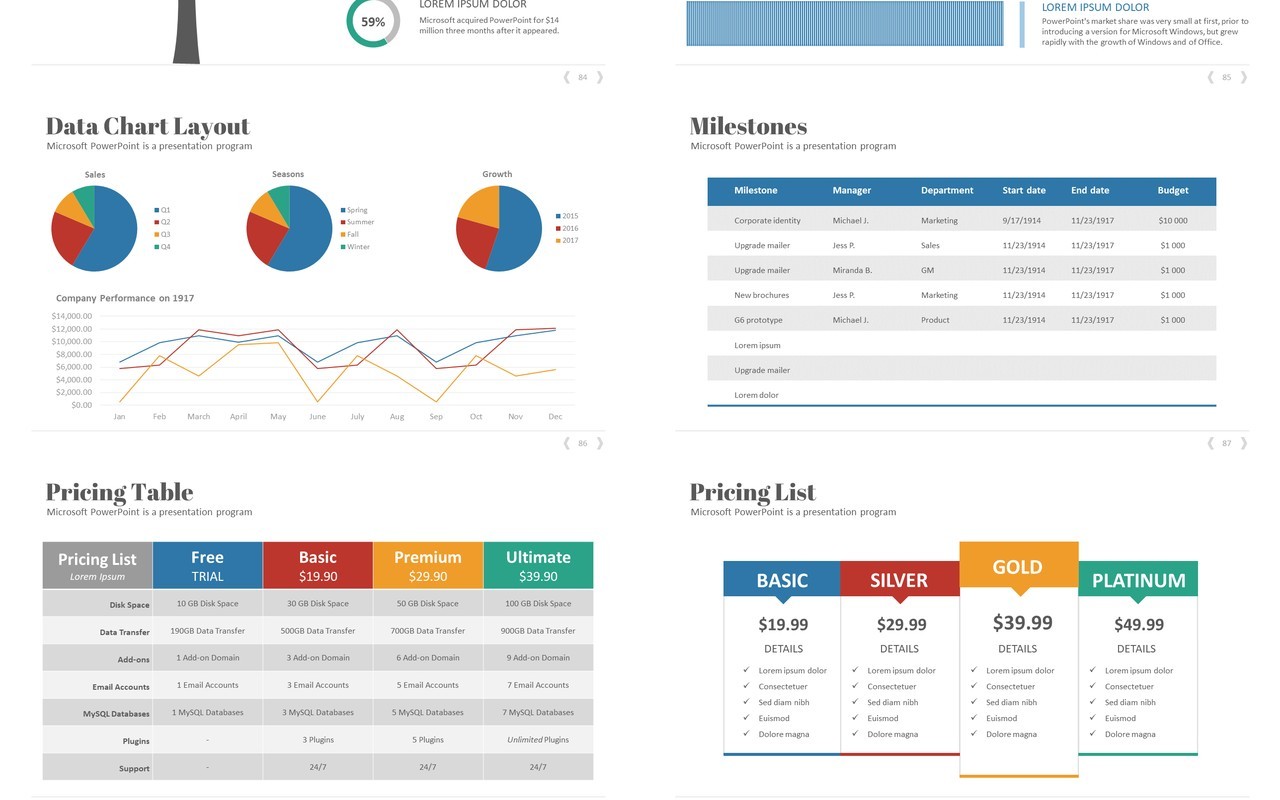
Task: Select the Growth pie chart
Action: 499,229
